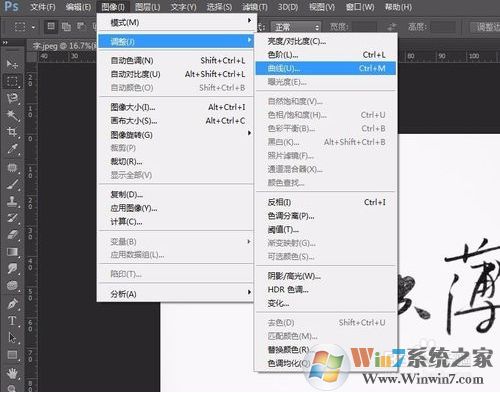The image size is (500, 393).
Task: Choose 曲线(U)... Ctrl+M in submenu
Action: 326,68
